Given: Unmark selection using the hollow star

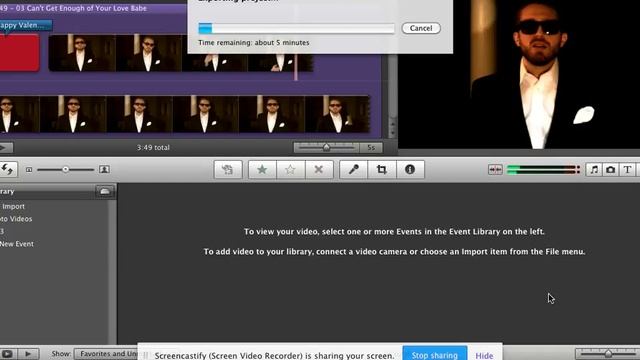Looking at the screenshot, I should [x=290, y=169].
